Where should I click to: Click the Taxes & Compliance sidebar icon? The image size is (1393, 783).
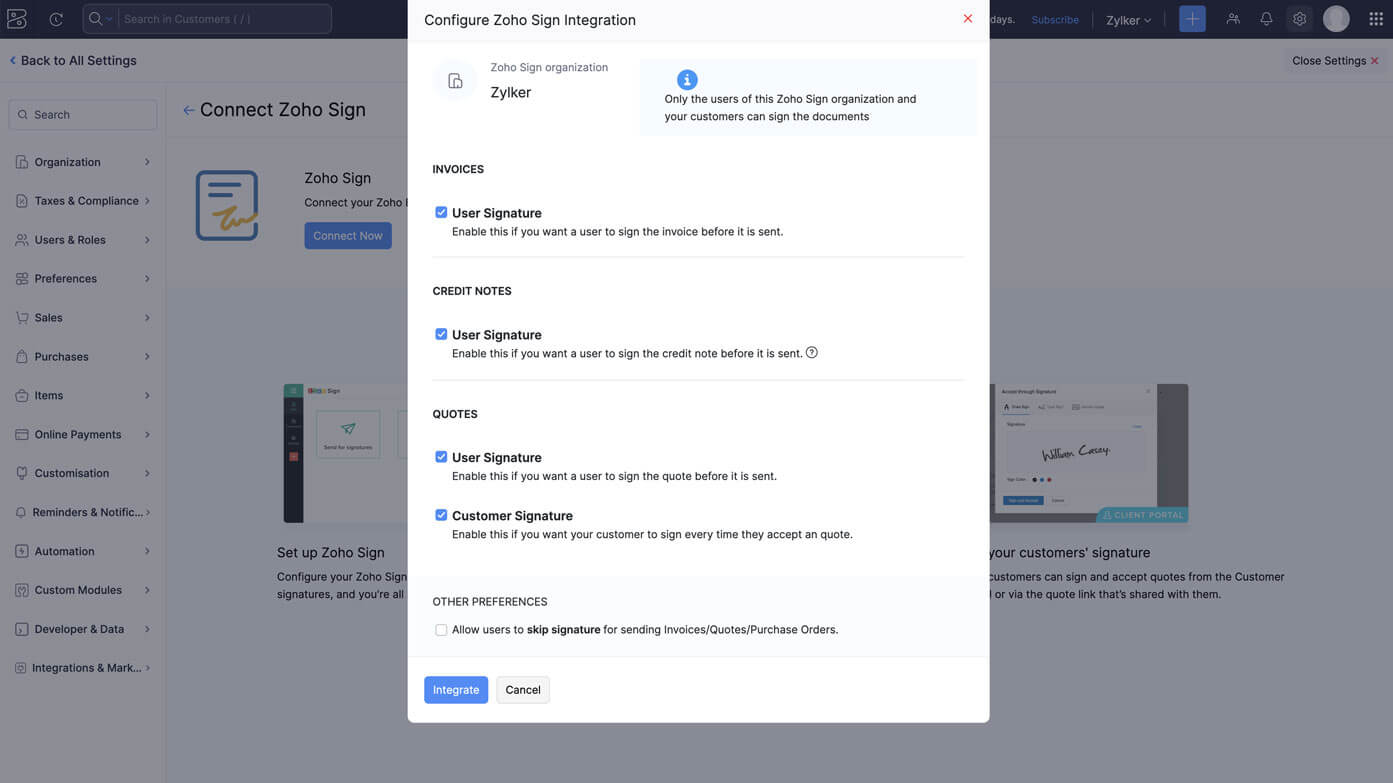click(22, 201)
